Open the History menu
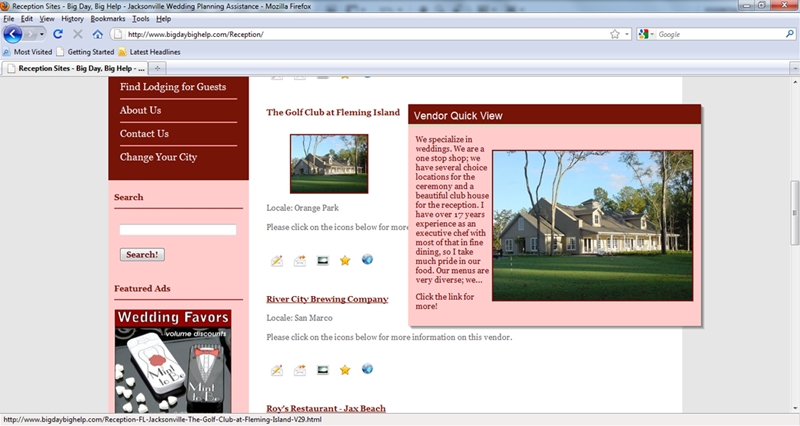Image resolution: width=800 pixels, height=426 pixels. (x=72, y=19)
